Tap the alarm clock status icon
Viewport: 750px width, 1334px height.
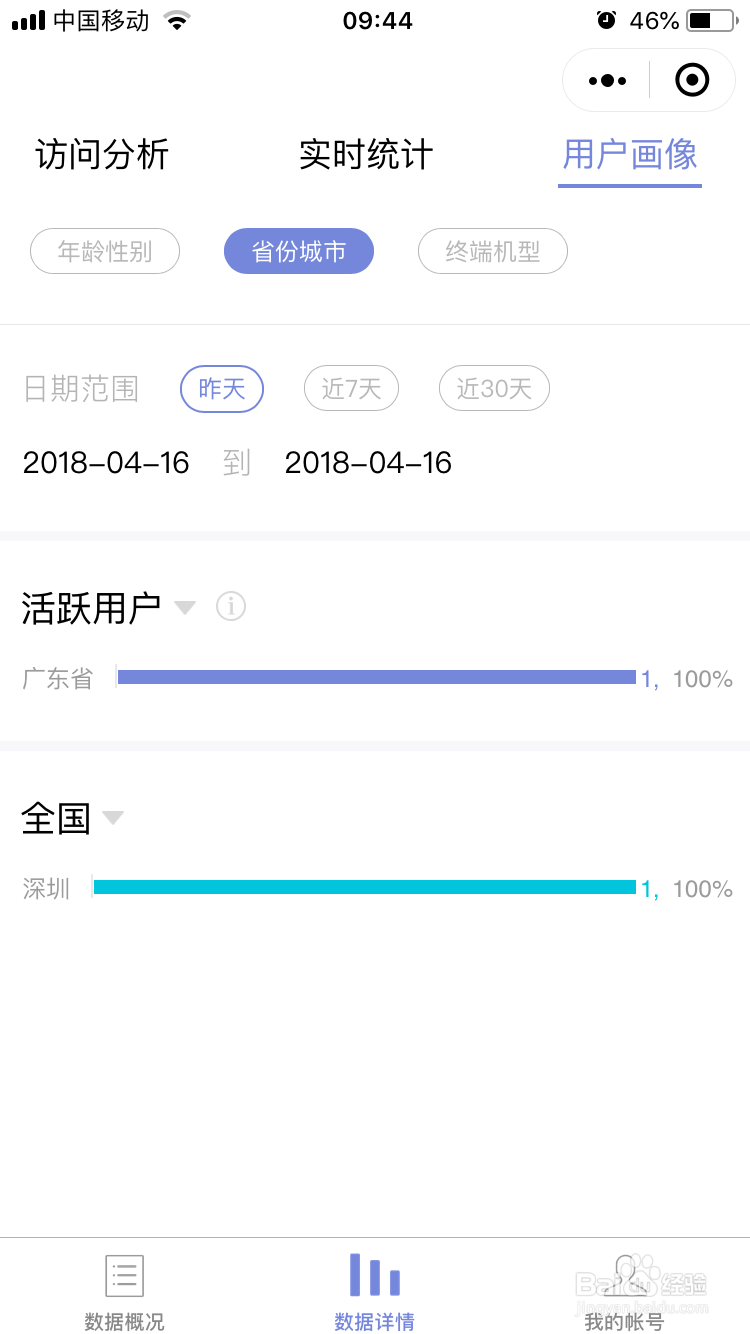coord(606,20)
